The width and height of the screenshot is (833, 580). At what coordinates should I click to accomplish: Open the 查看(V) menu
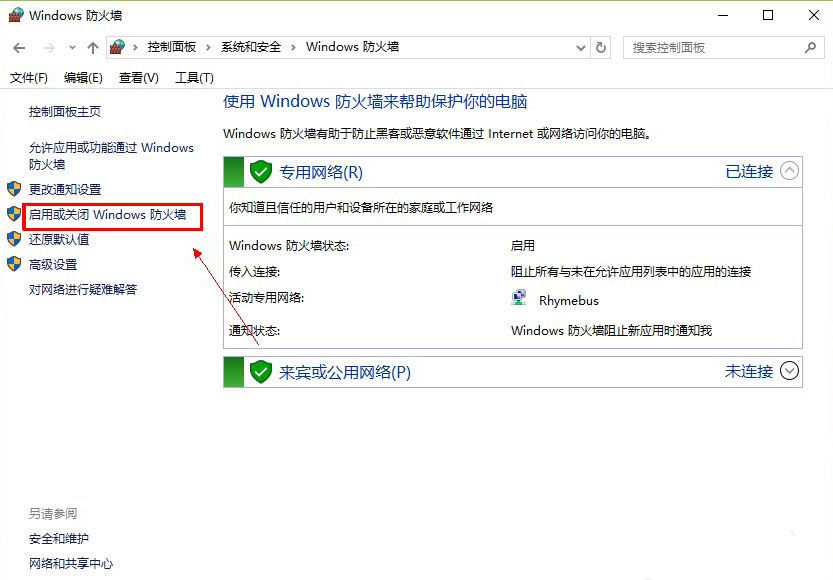pyautogui.click(x=139, y=78)
